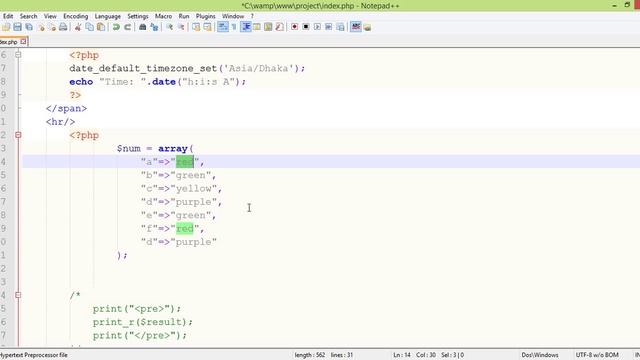Click the </span> closing tag line
Image resolution: width=640 pixels, height=360 pixels.
pos(67,109)
